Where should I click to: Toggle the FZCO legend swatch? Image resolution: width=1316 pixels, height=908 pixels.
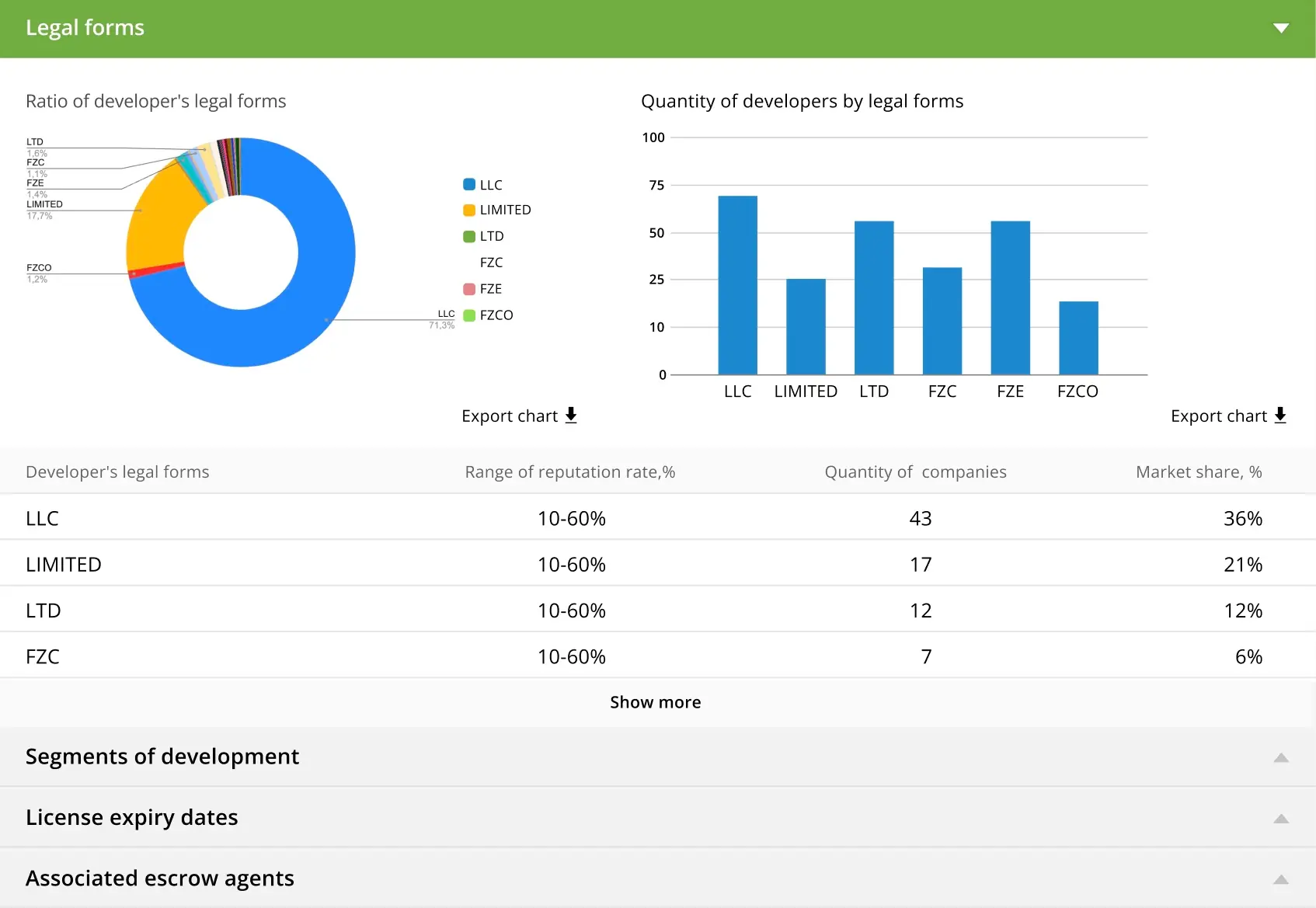(x=469, y=315)
